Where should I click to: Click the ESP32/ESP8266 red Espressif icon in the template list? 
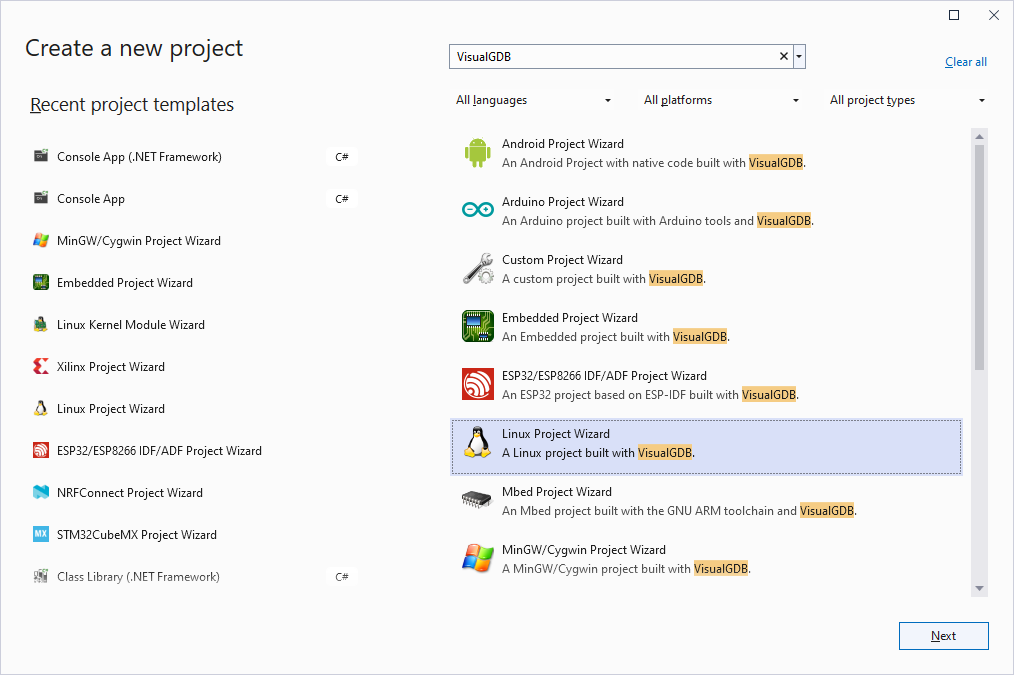(477, 384)
